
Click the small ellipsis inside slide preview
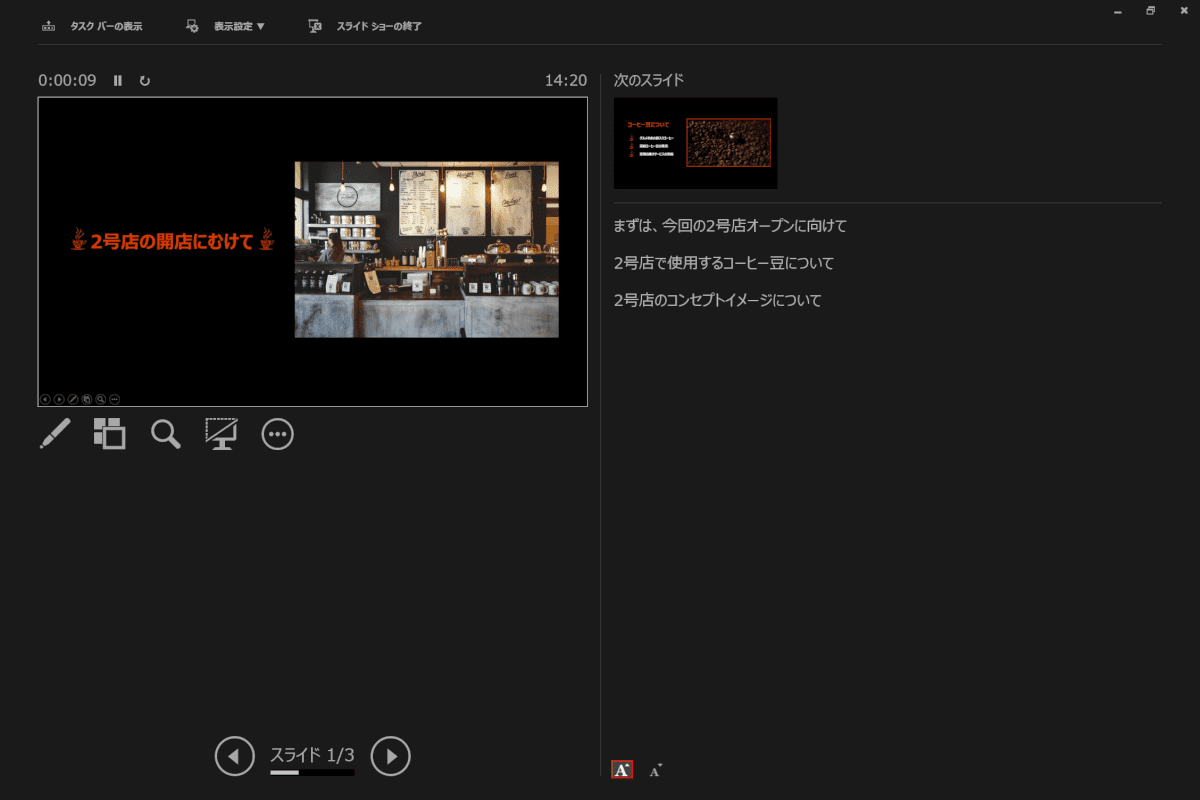coord(115,399)
